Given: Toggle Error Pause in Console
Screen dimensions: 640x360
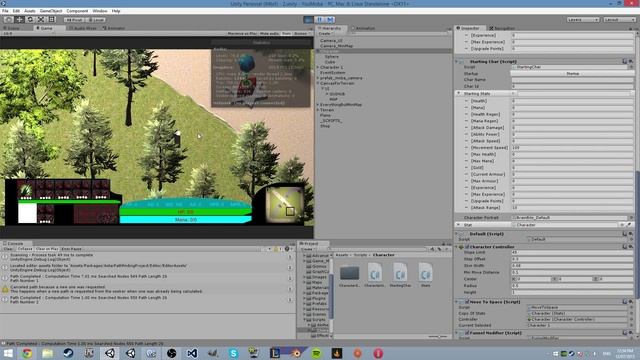Looking at the screenshot, I should (71, 249).
